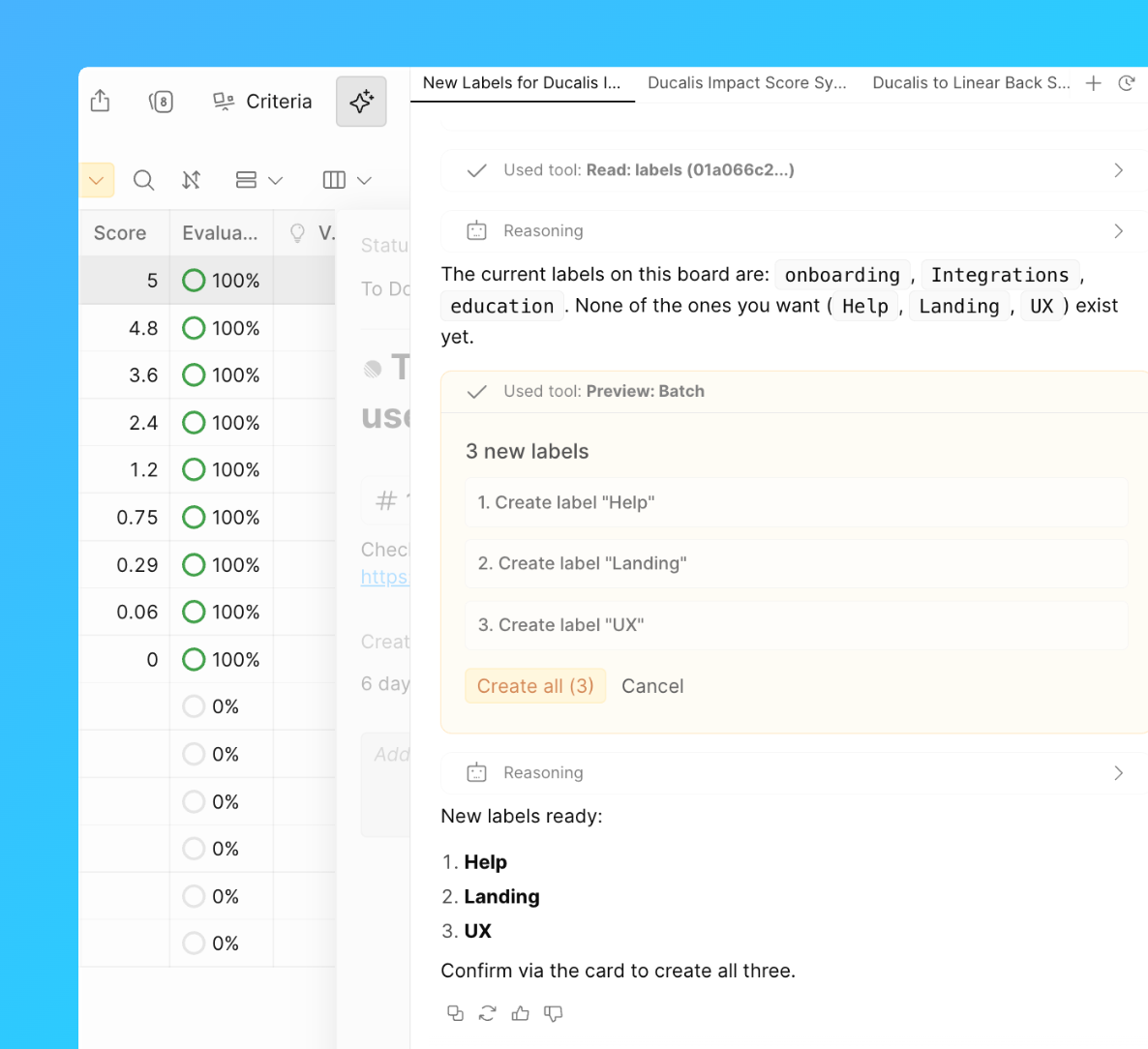Screen dimensions: 1148x1049
Task: Open chat history clock icon
Action: point(1127,82)
